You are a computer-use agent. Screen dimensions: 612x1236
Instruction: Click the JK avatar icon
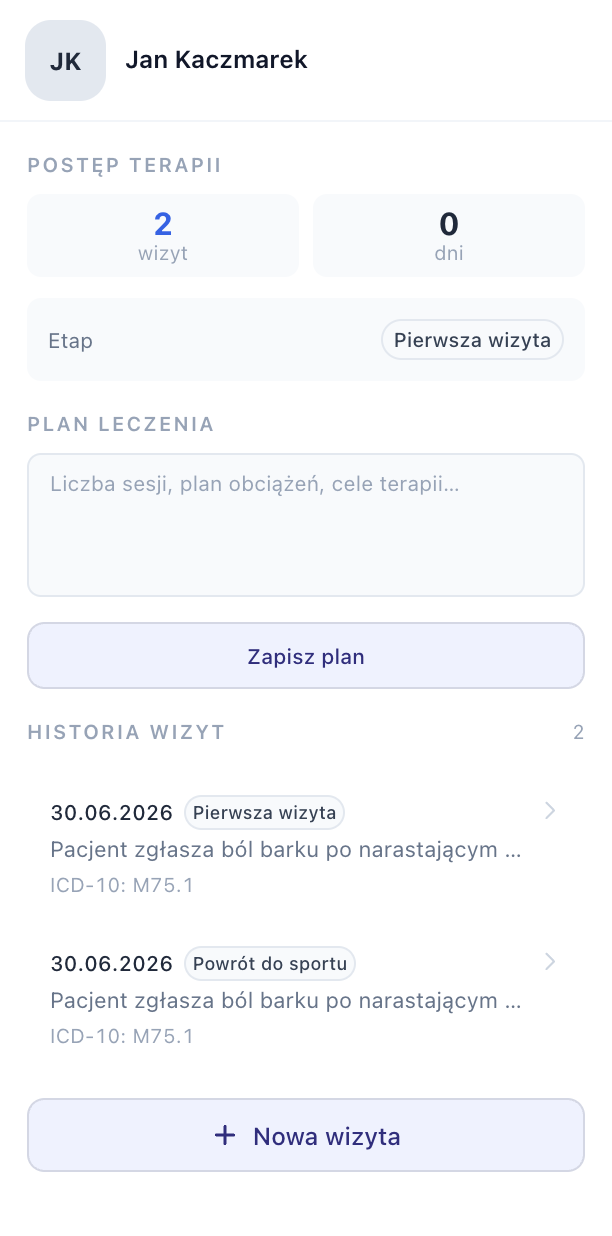(65, 60)
